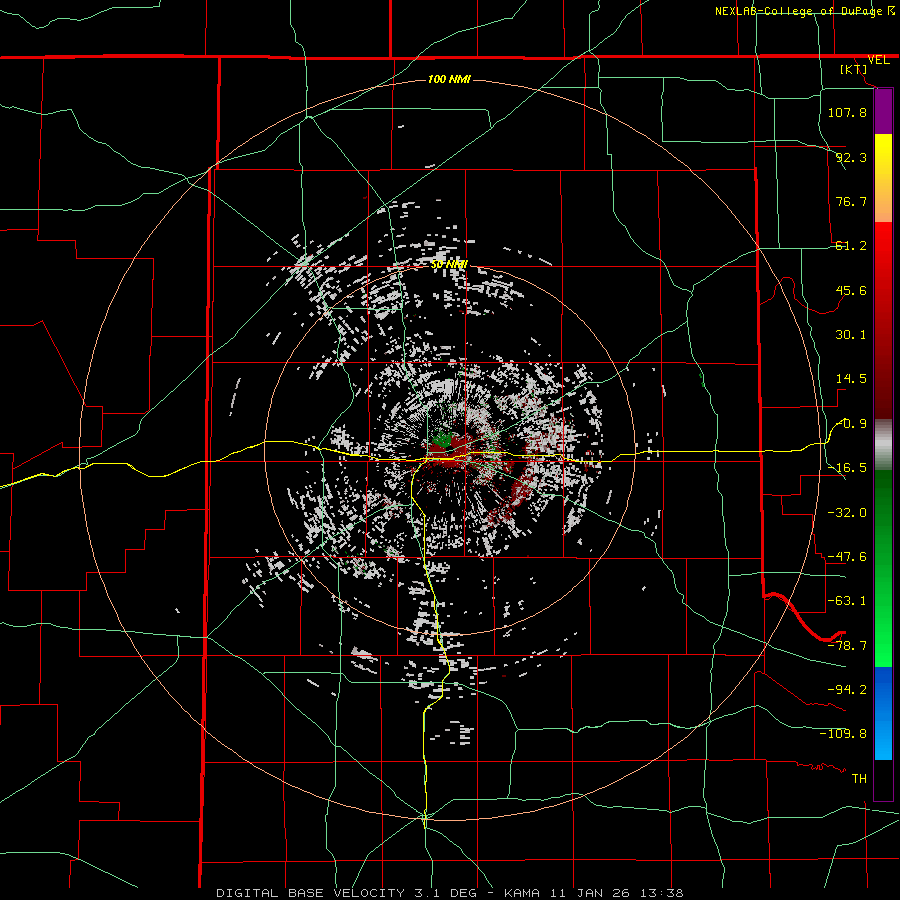This screenshot has width=900, height=900.
Task: Click the -47.6 velocity scale value
Action: pos(847,557)
